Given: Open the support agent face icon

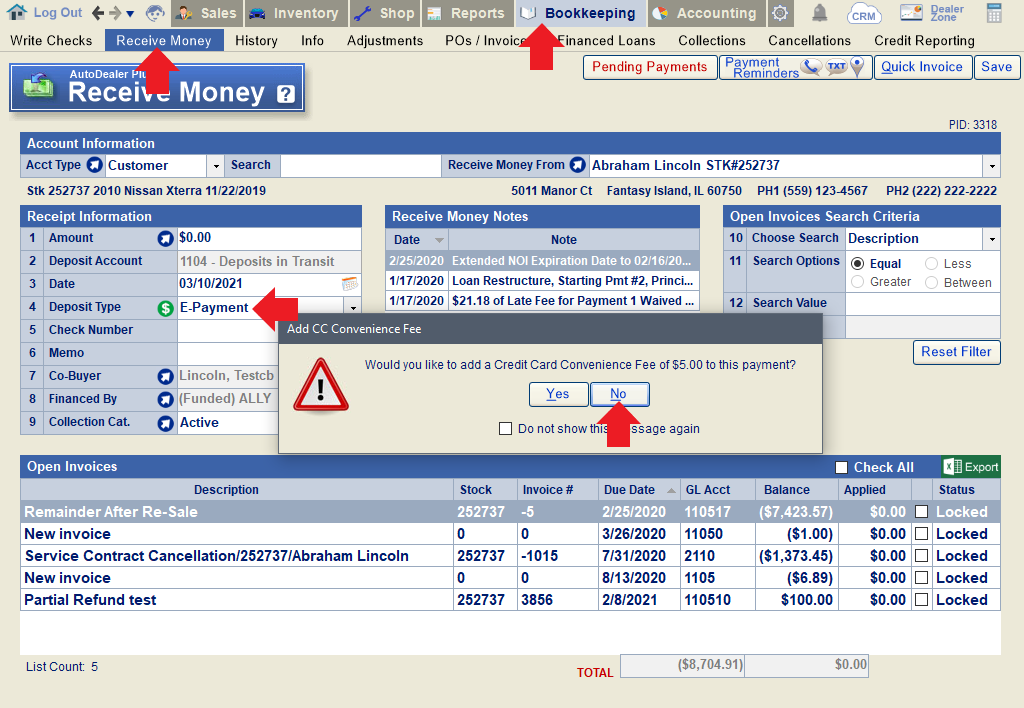Looking at the screenshot, I should (155, 12).
